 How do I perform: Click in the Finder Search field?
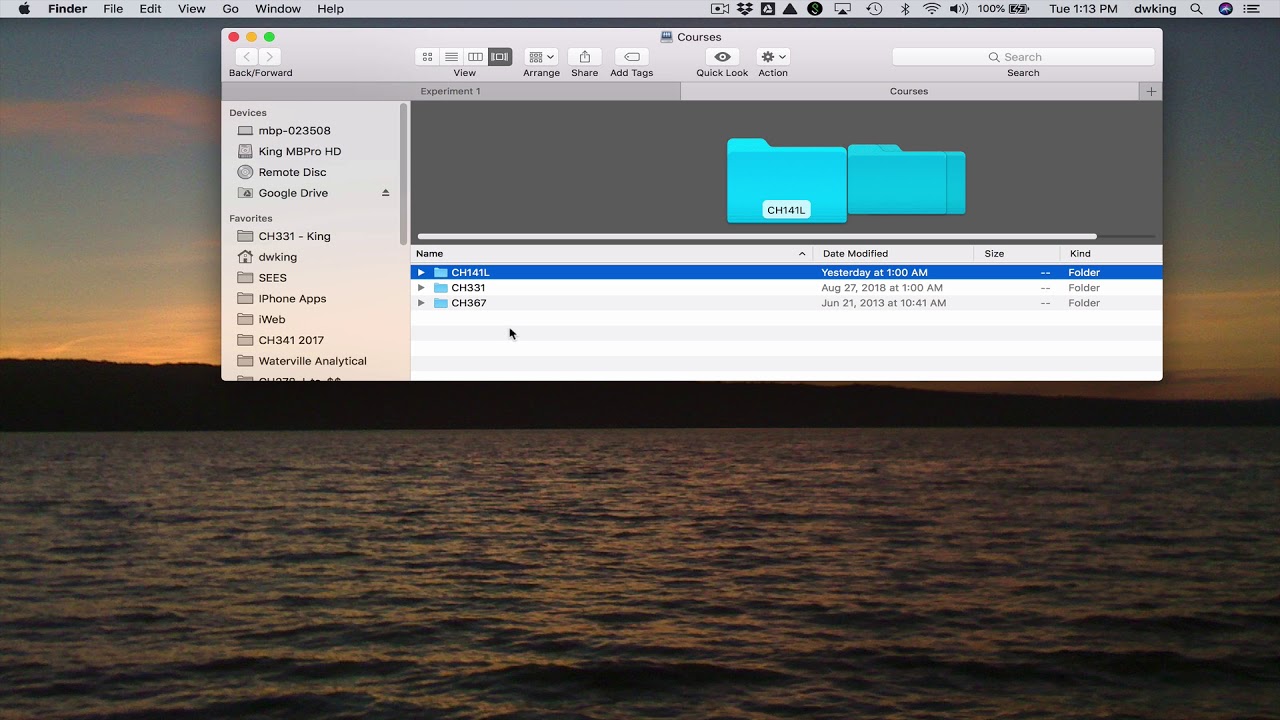(1023, 57)
